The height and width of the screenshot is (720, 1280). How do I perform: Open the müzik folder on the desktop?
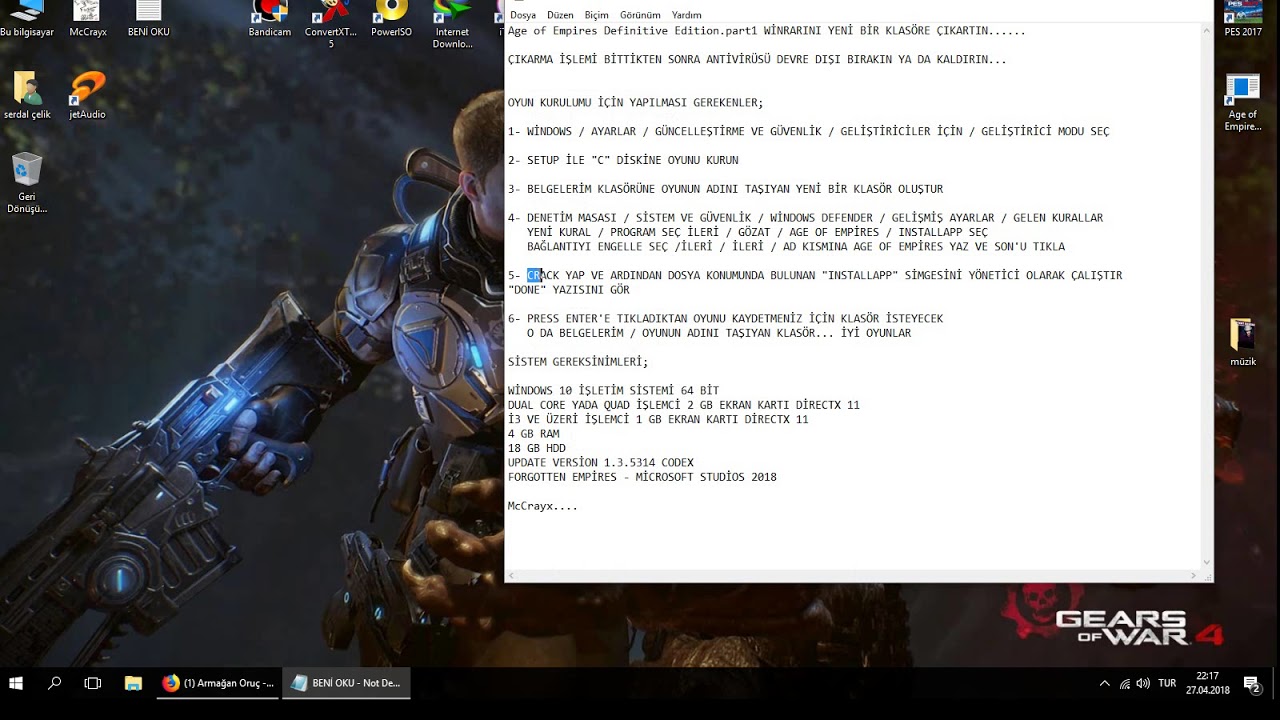[x=1243, y=343]
